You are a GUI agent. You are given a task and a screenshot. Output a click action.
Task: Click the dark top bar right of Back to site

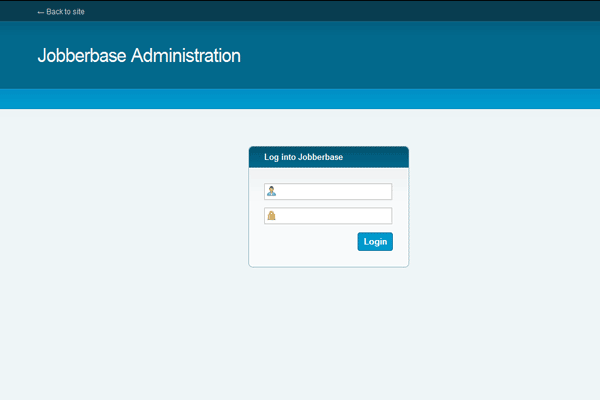coord(350,11)
